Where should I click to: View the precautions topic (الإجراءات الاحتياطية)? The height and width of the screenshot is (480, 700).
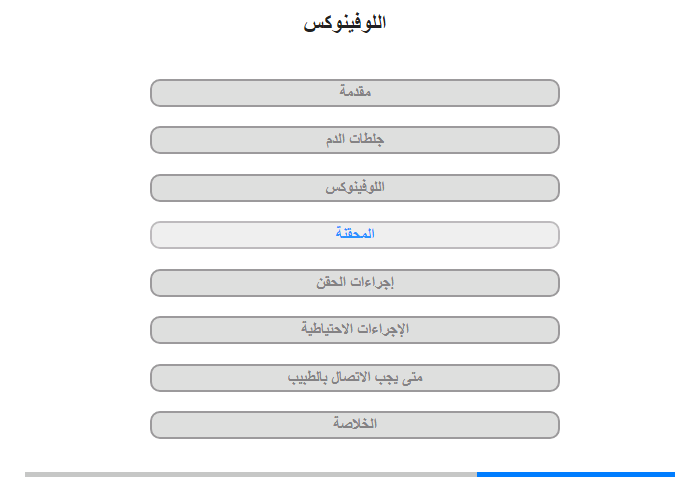[x=355, y=329]
